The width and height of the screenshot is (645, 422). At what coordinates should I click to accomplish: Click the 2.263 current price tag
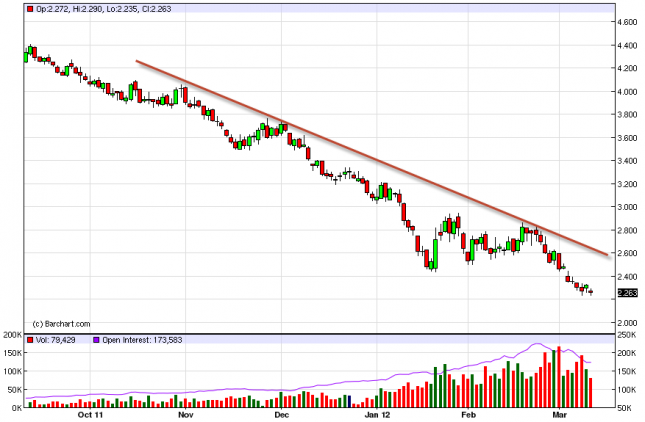click(628, 293)
